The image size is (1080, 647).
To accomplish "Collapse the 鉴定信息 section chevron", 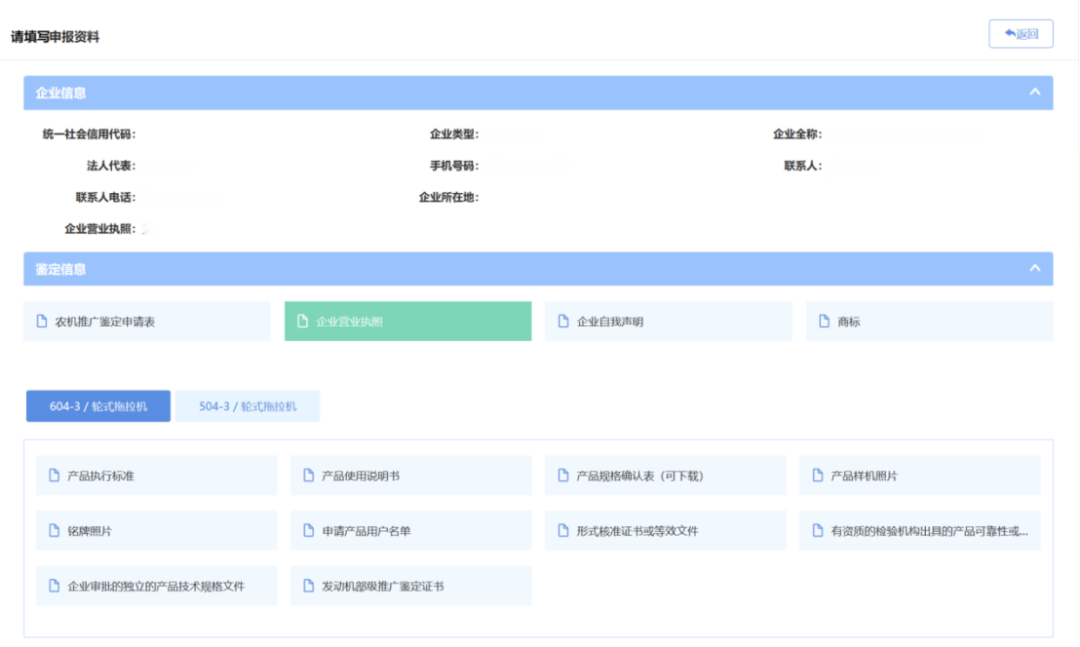I will (x=1035, y=268).
